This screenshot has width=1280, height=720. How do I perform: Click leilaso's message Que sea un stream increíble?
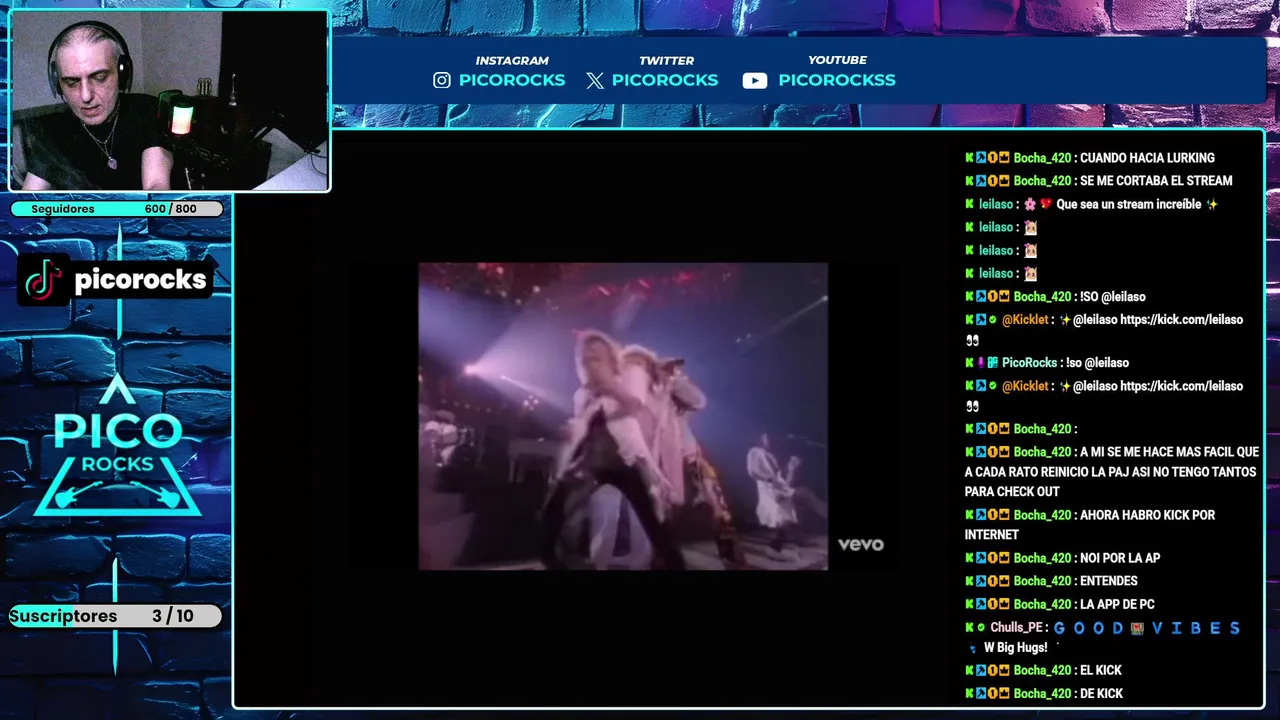1129,204
